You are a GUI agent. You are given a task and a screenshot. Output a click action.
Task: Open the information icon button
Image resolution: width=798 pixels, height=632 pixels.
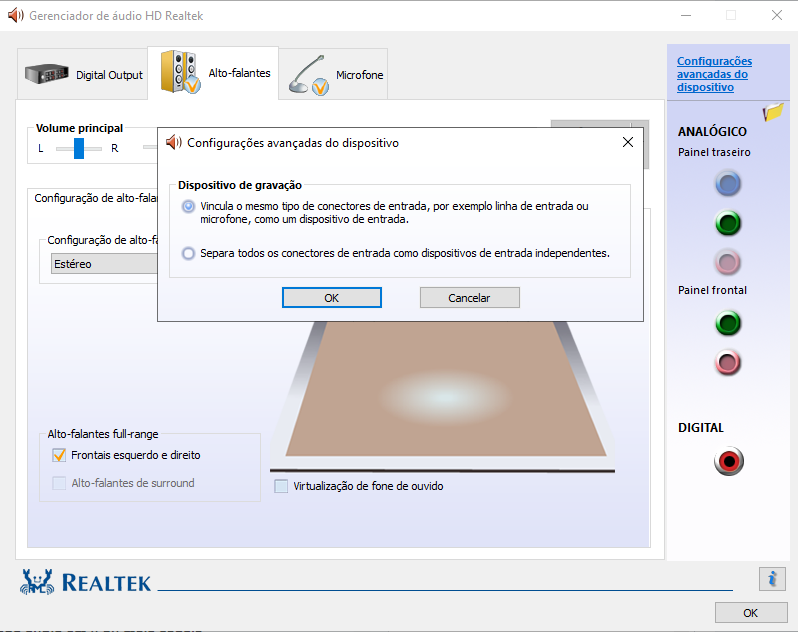772,579
